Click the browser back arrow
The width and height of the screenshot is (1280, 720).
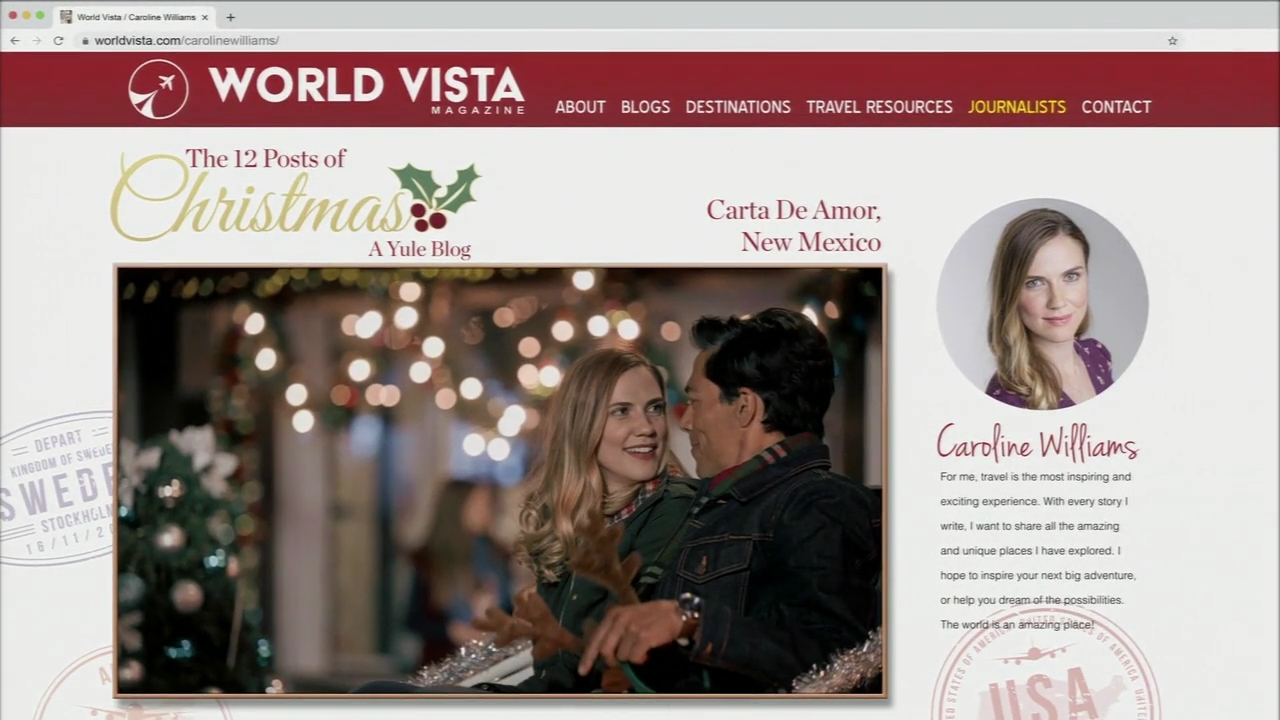[x=15, y=41]
